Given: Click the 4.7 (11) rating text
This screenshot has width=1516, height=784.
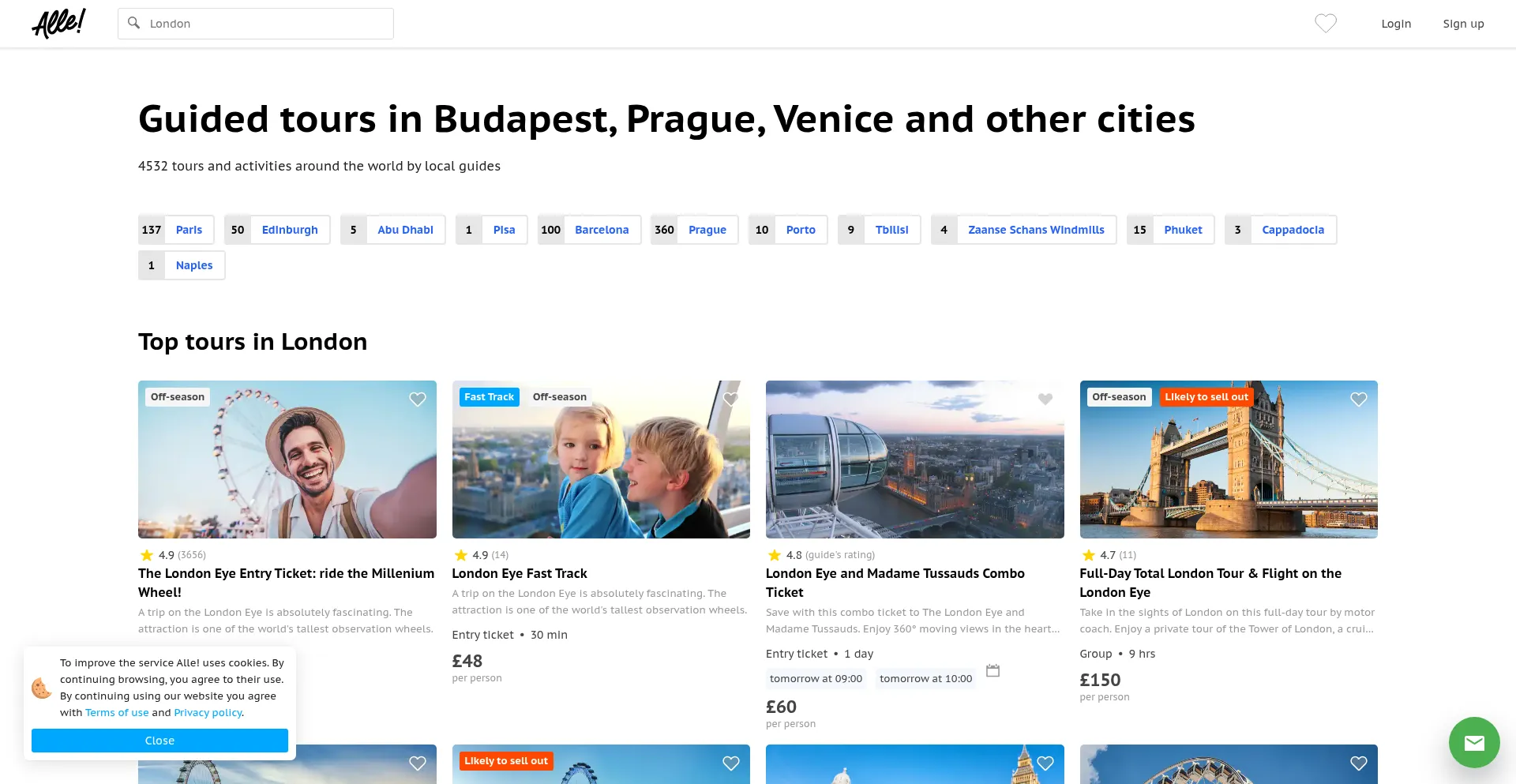Looking at the screenshot, I should (x=1118, y=555).
